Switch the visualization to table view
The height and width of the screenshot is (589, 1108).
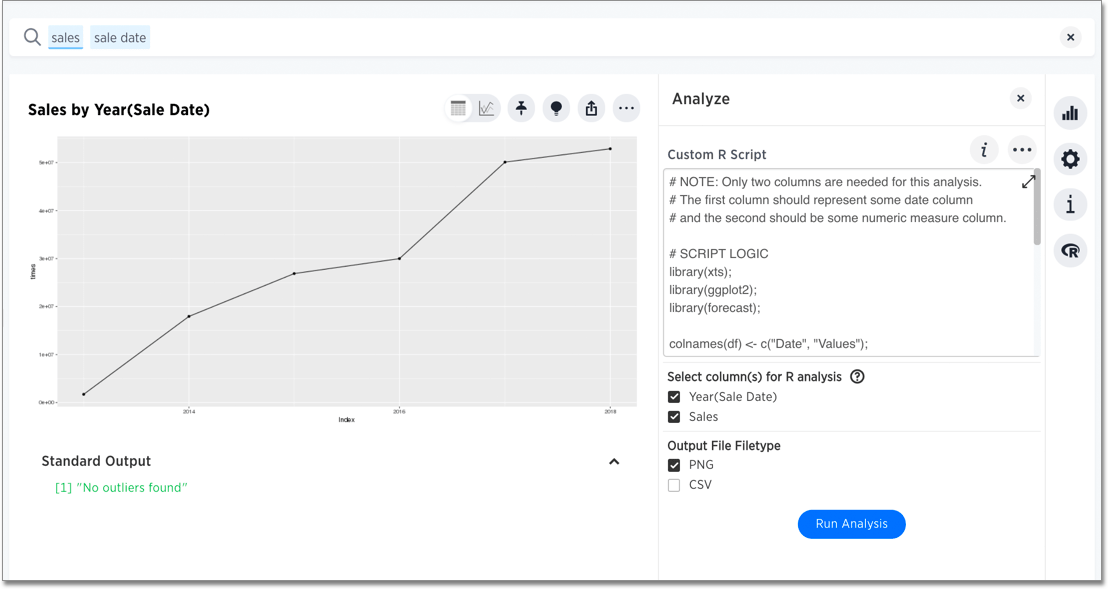[457, 108]
